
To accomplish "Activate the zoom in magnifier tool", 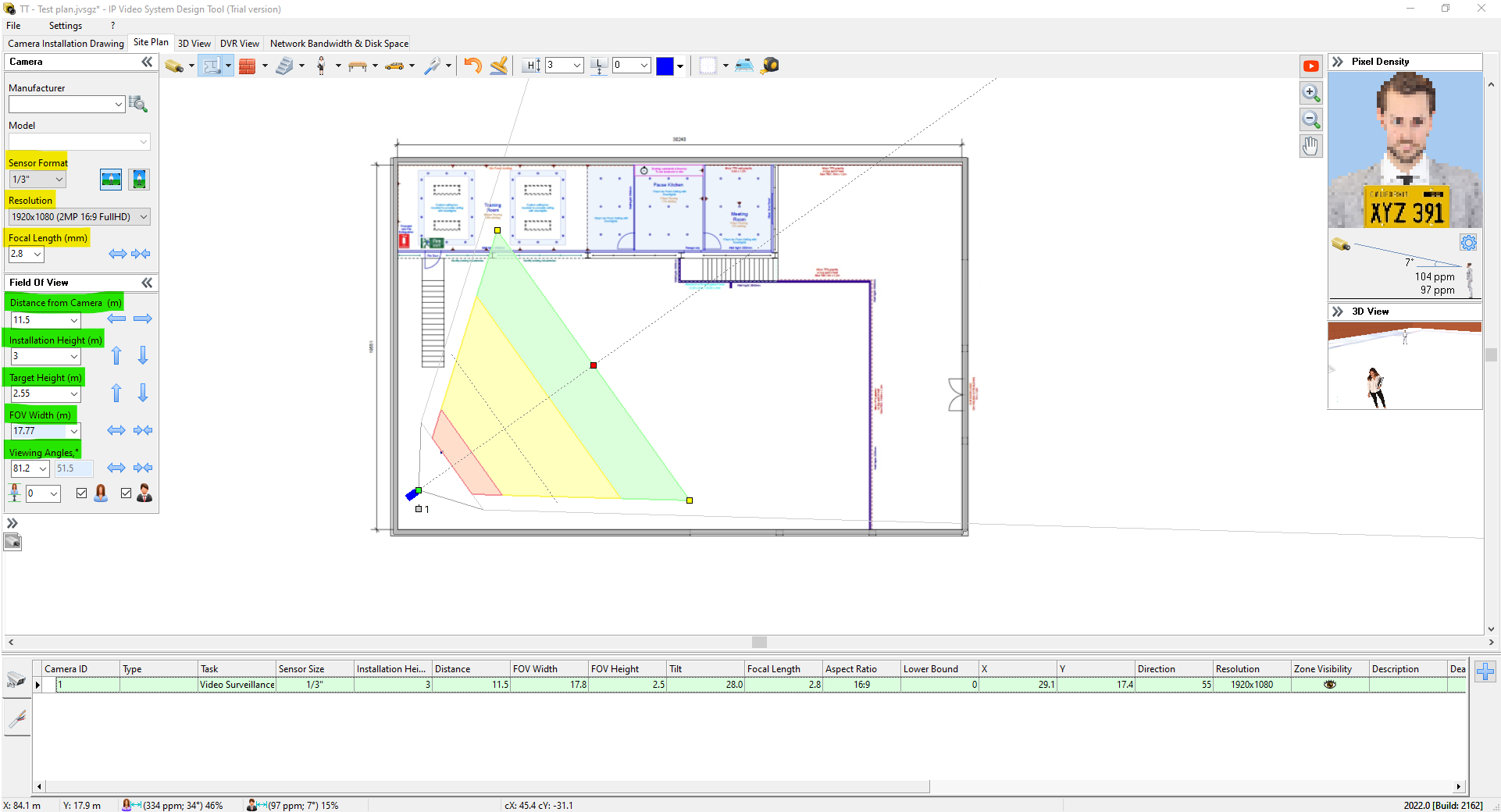I will pyautogui.click(x=1311, y=93).
